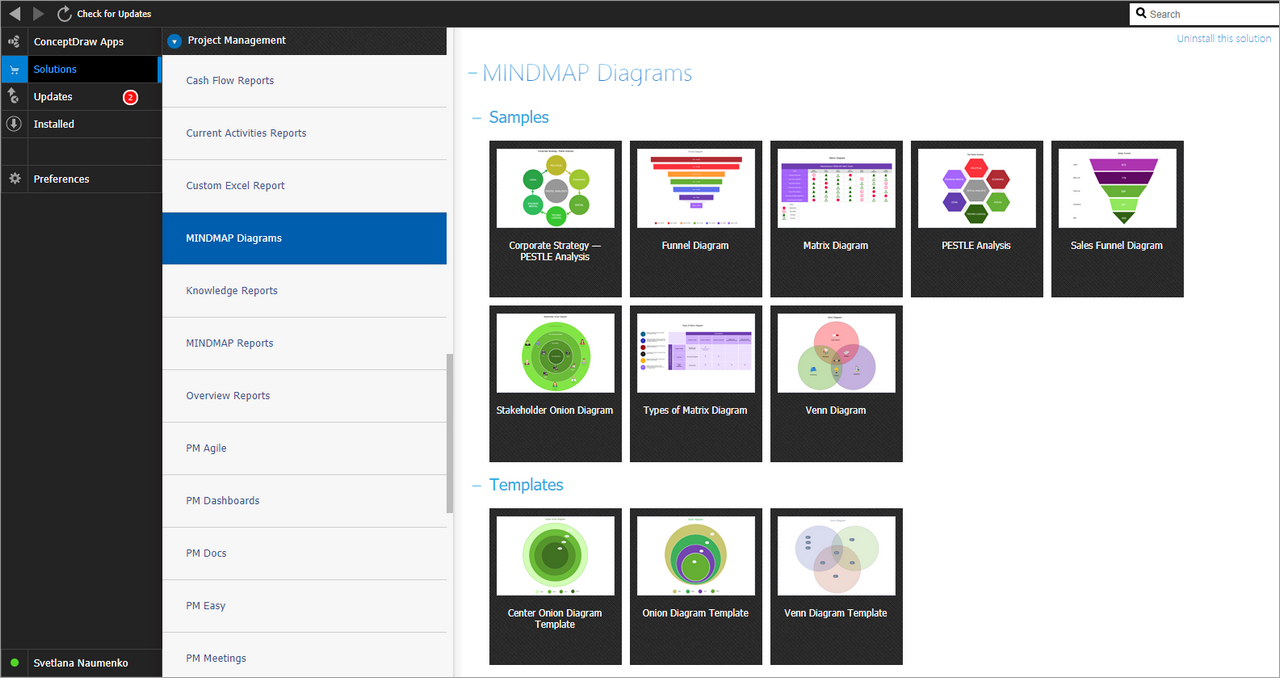Collapse the MINDMAP Diagrams heading
The image size is (1280, 678).
point(472,74)
